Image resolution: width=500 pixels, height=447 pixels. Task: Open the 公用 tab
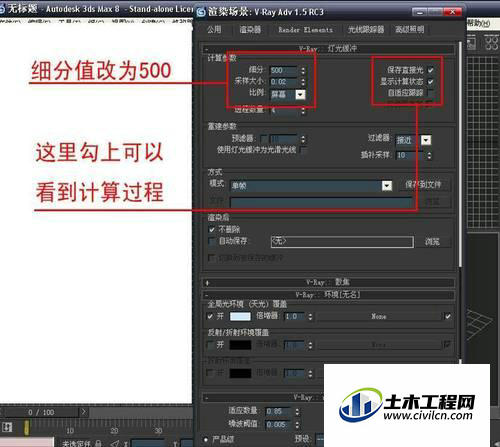tap(214, 29)
